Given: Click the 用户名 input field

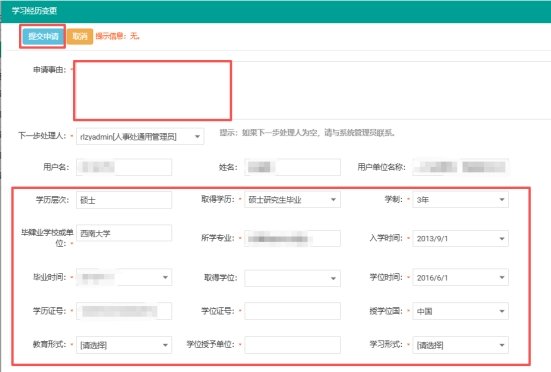Looking at the screenshot, I should 124,167.
